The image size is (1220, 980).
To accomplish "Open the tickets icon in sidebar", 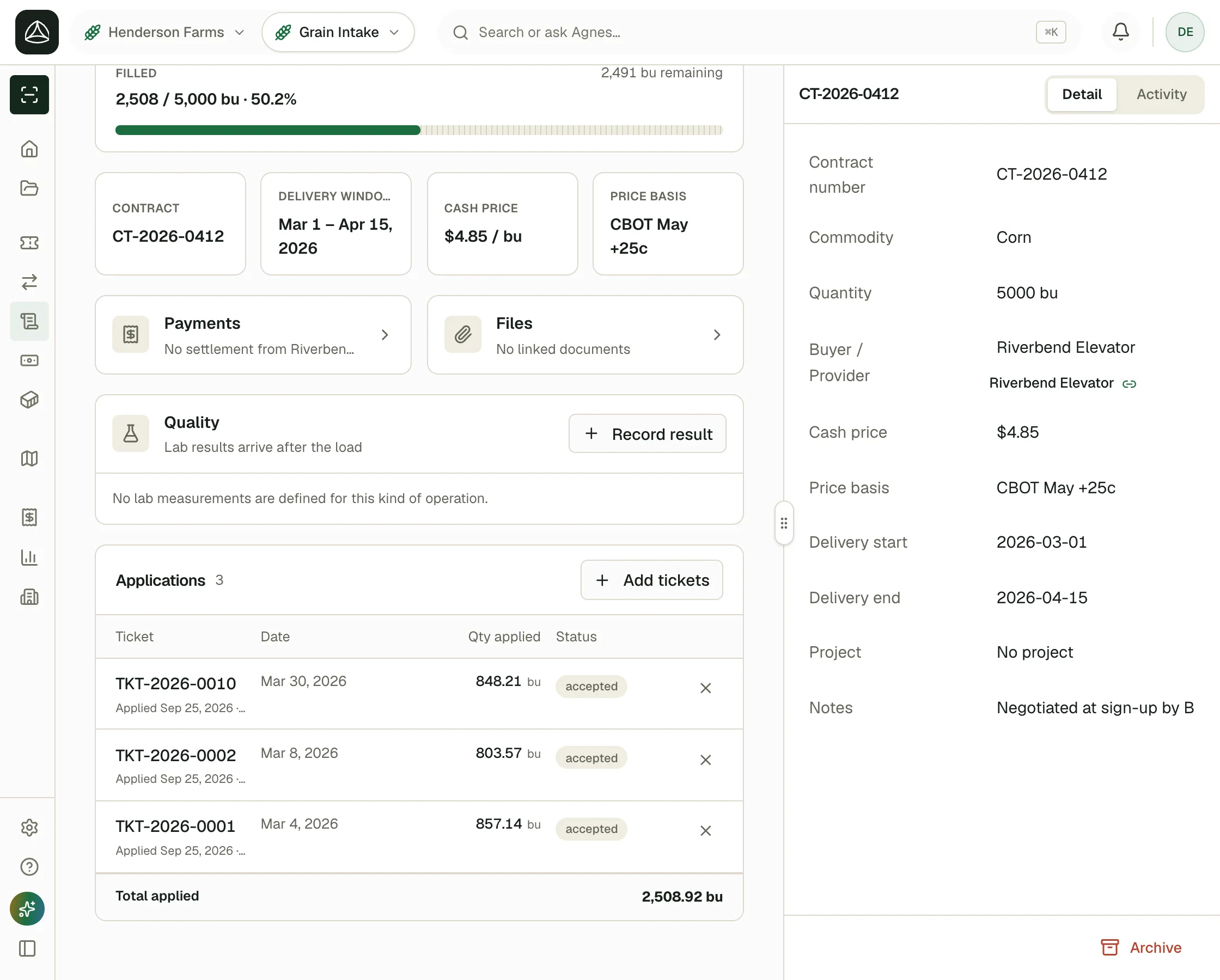I will [x=29, y=243].
